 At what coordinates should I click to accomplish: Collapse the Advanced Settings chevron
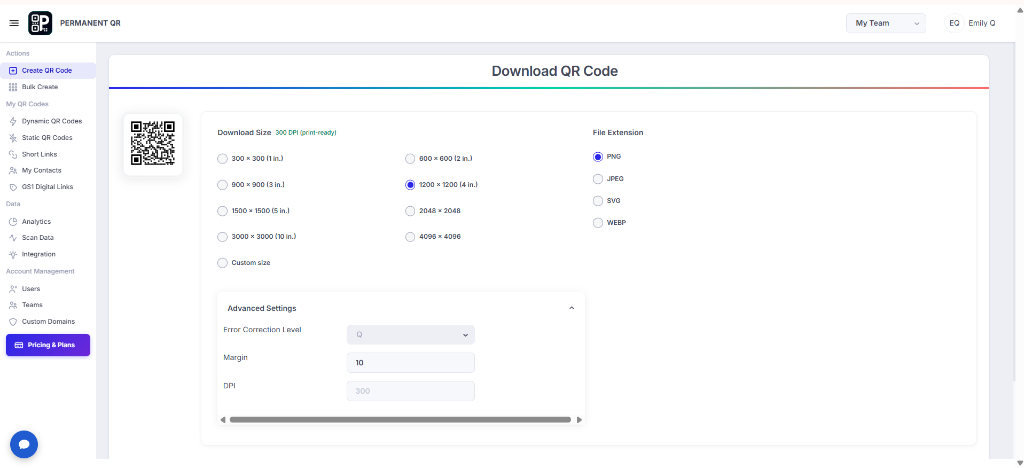[x=571, y=308]
